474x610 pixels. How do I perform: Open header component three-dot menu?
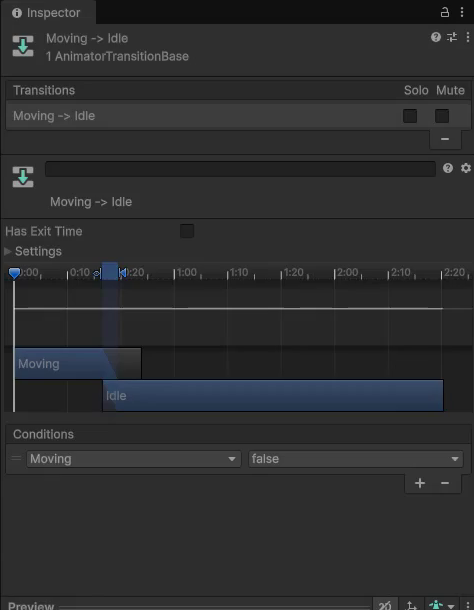(467, 37)
